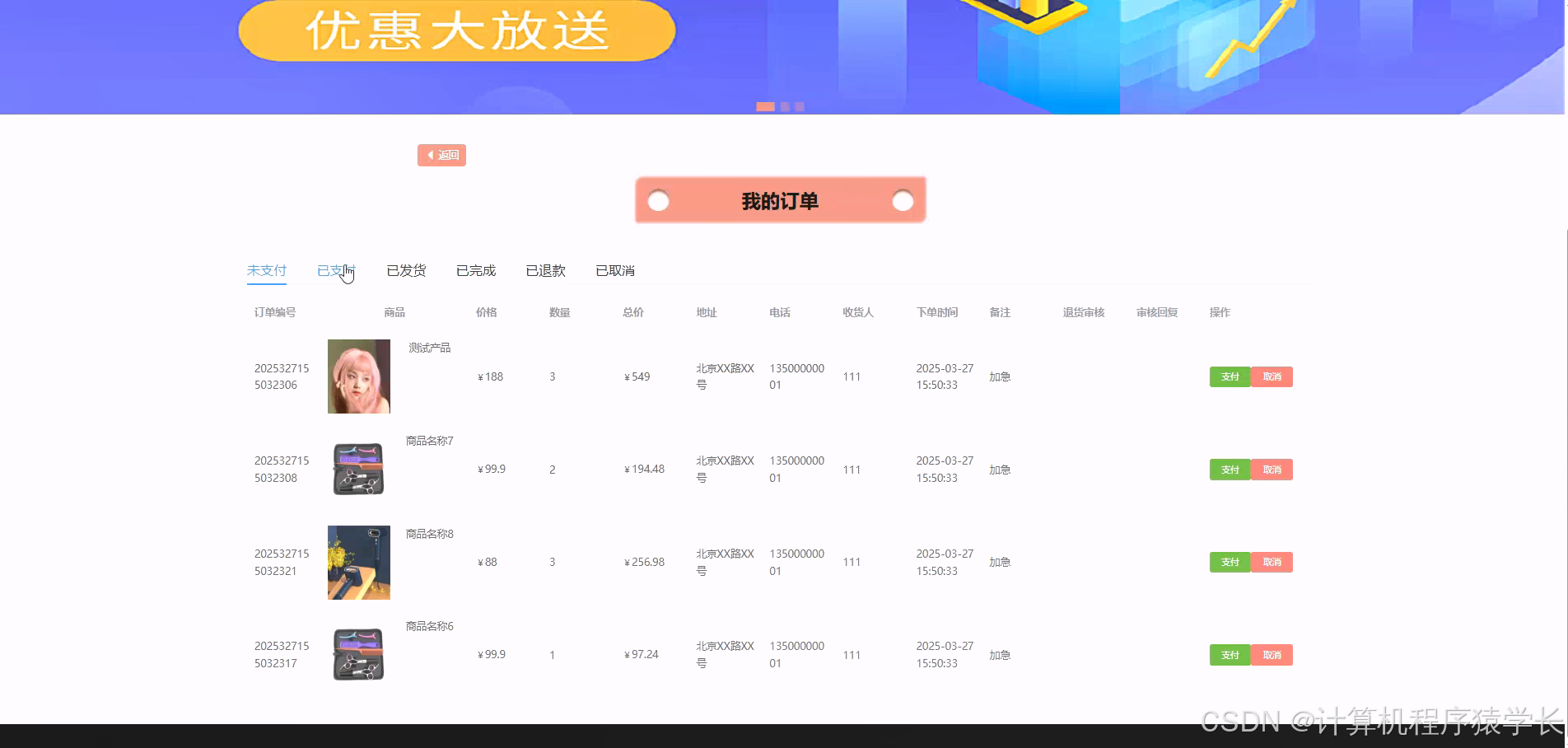Select the first carousel indicator dot

tap(767, 105)
